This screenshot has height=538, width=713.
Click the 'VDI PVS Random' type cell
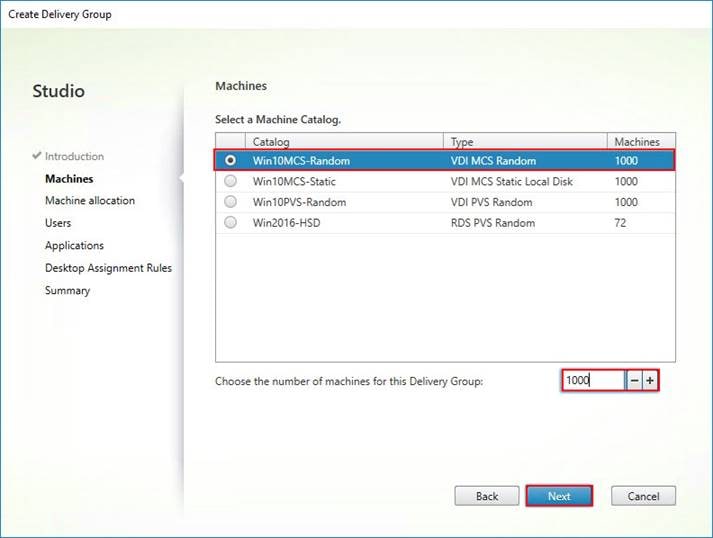click(x=492, y=202)
